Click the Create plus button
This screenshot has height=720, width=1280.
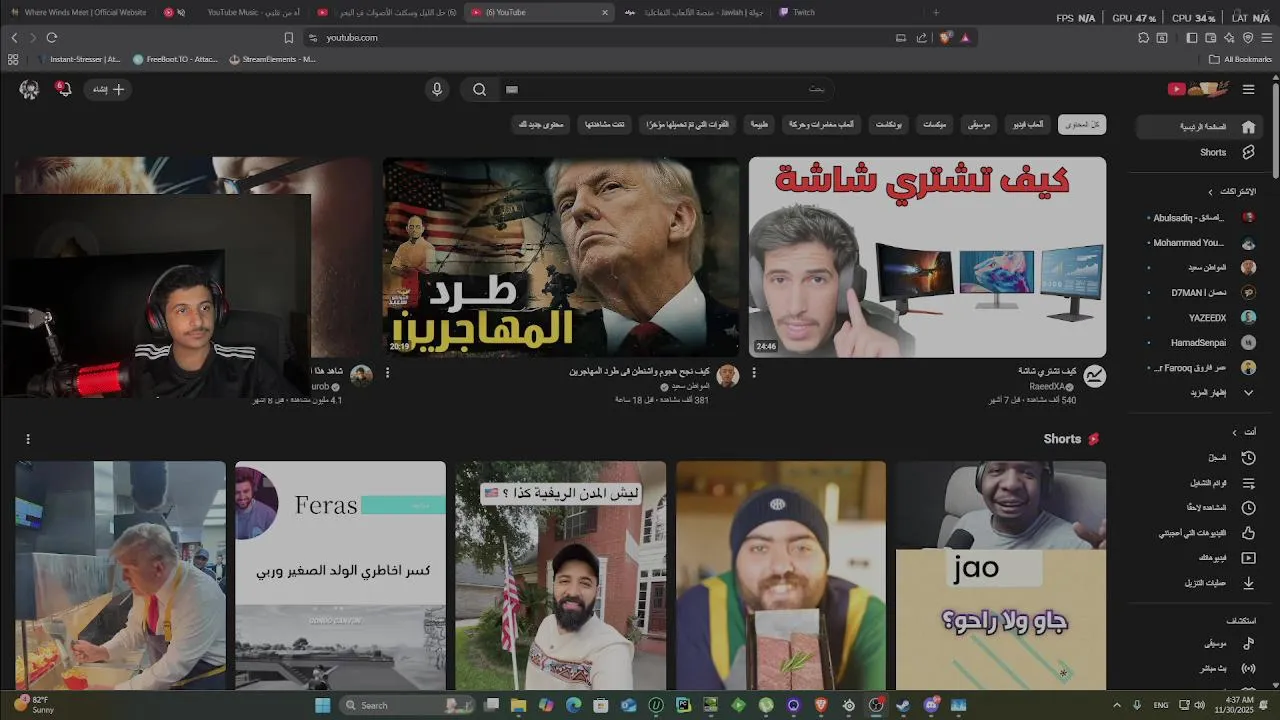click(109, 89)
